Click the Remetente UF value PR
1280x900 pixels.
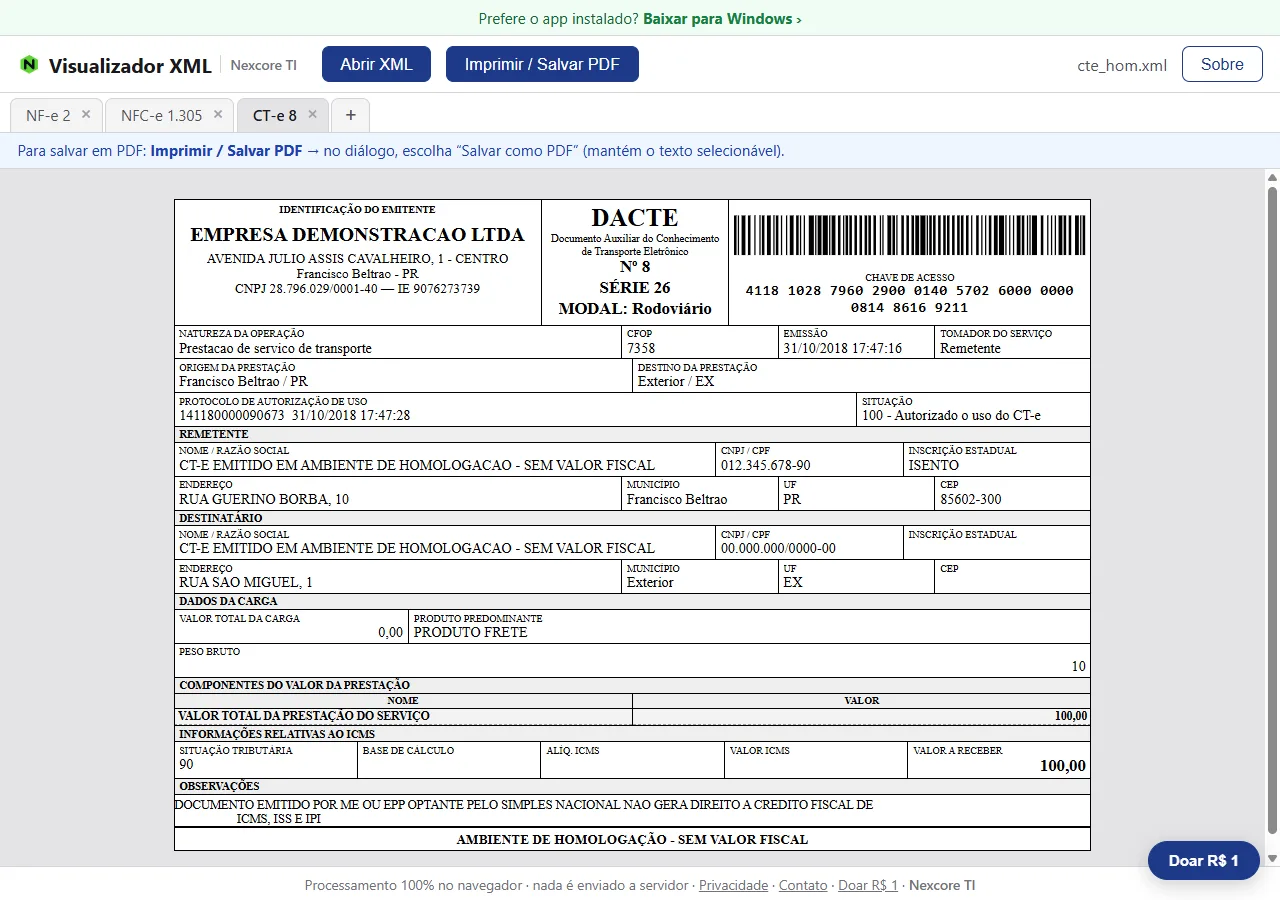point(792,499)
